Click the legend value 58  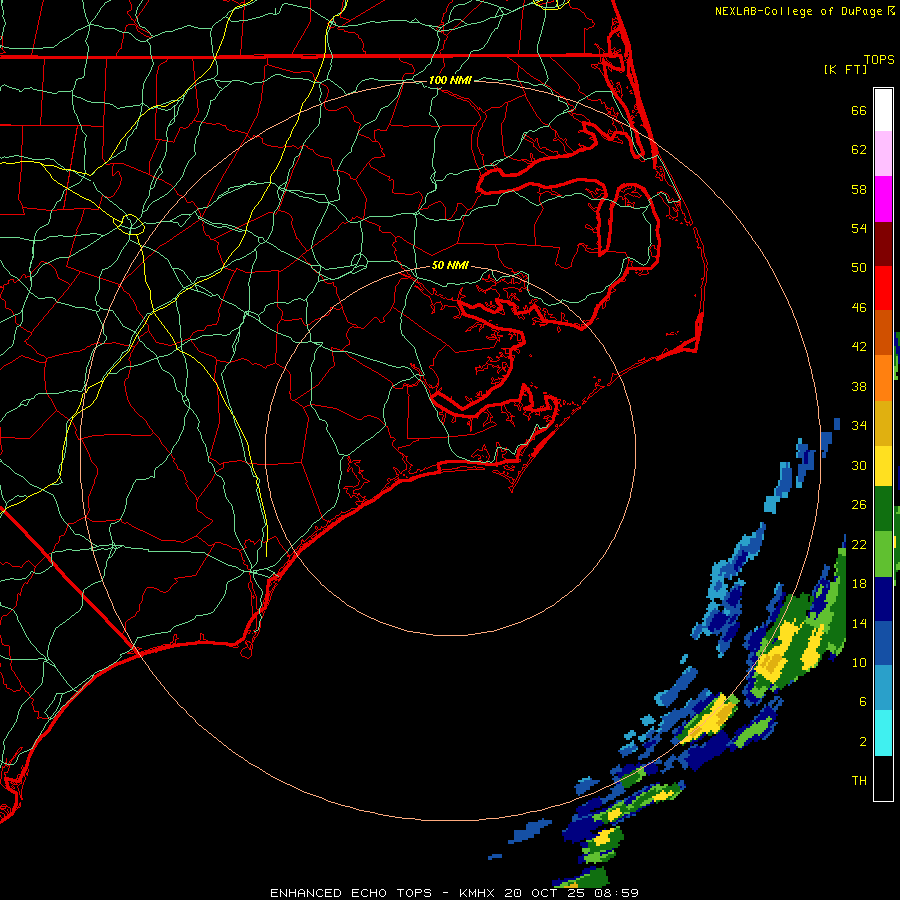tap(859, 189)
